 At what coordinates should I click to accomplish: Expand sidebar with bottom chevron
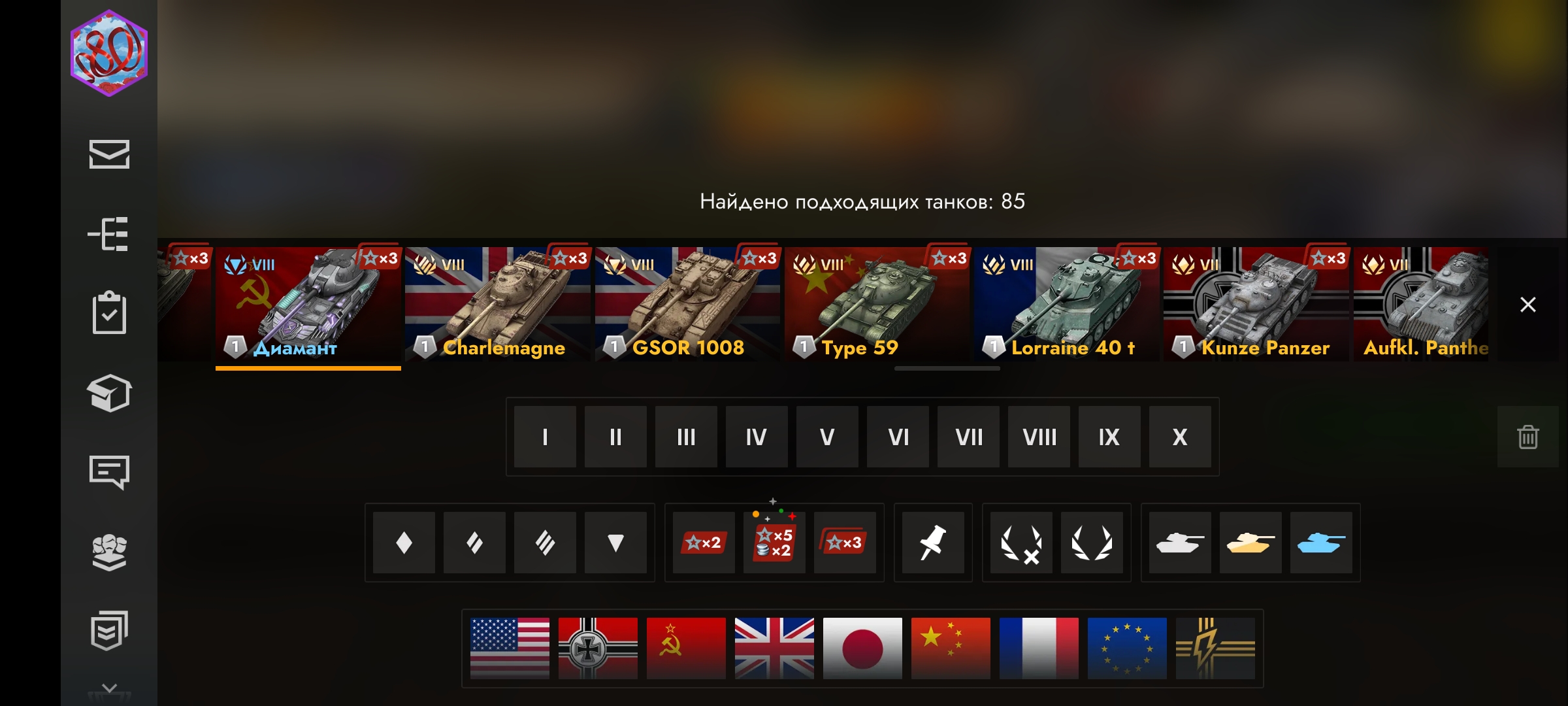[109, 689]
